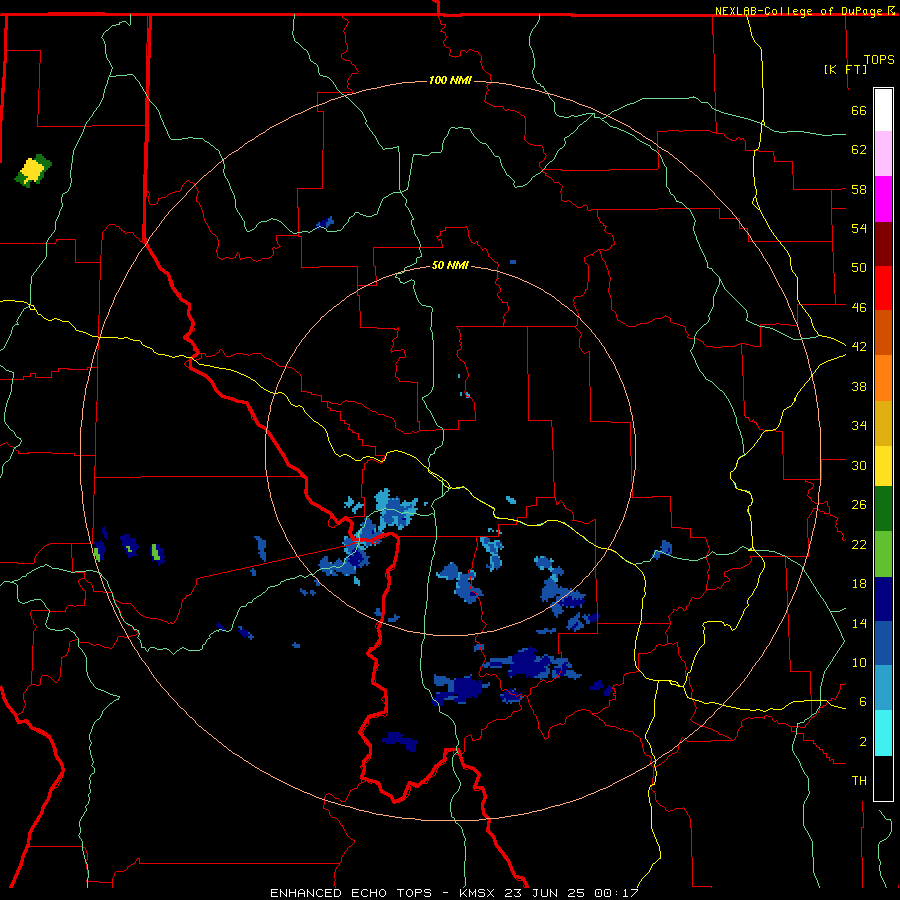Click the 50 NMI range ring label
This screenshot has height=900, width=900.
450,265
